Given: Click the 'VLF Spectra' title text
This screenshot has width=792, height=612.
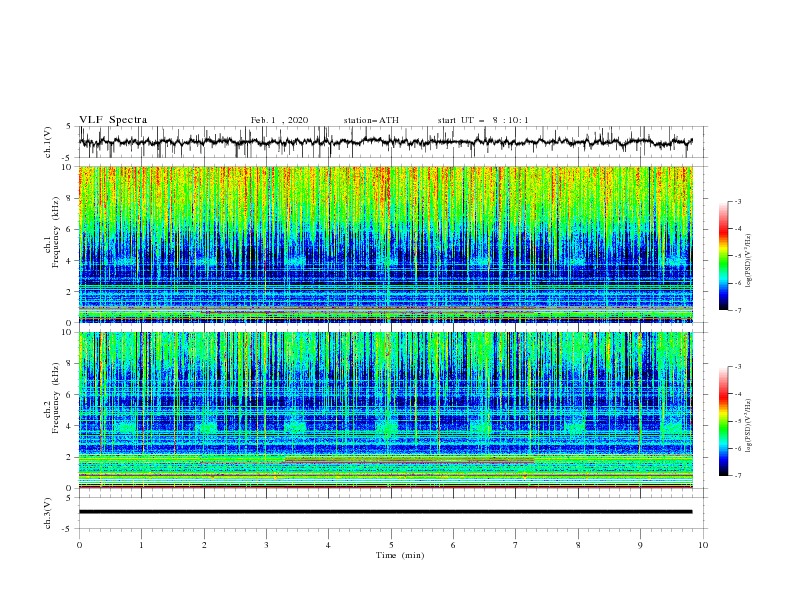Looking at the screenshot, I should 113,120.
